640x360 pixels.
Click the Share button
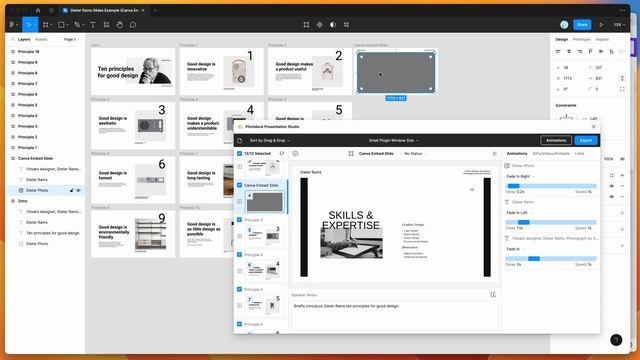click(582, 25)
